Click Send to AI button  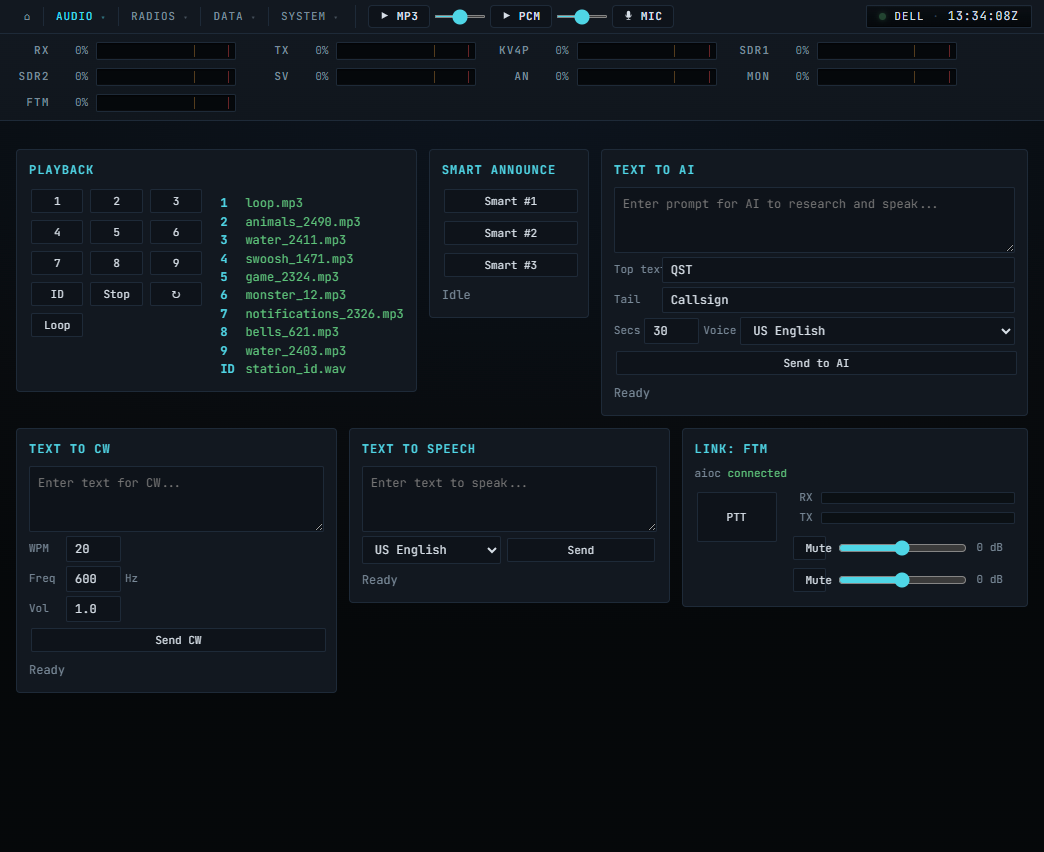816,363
